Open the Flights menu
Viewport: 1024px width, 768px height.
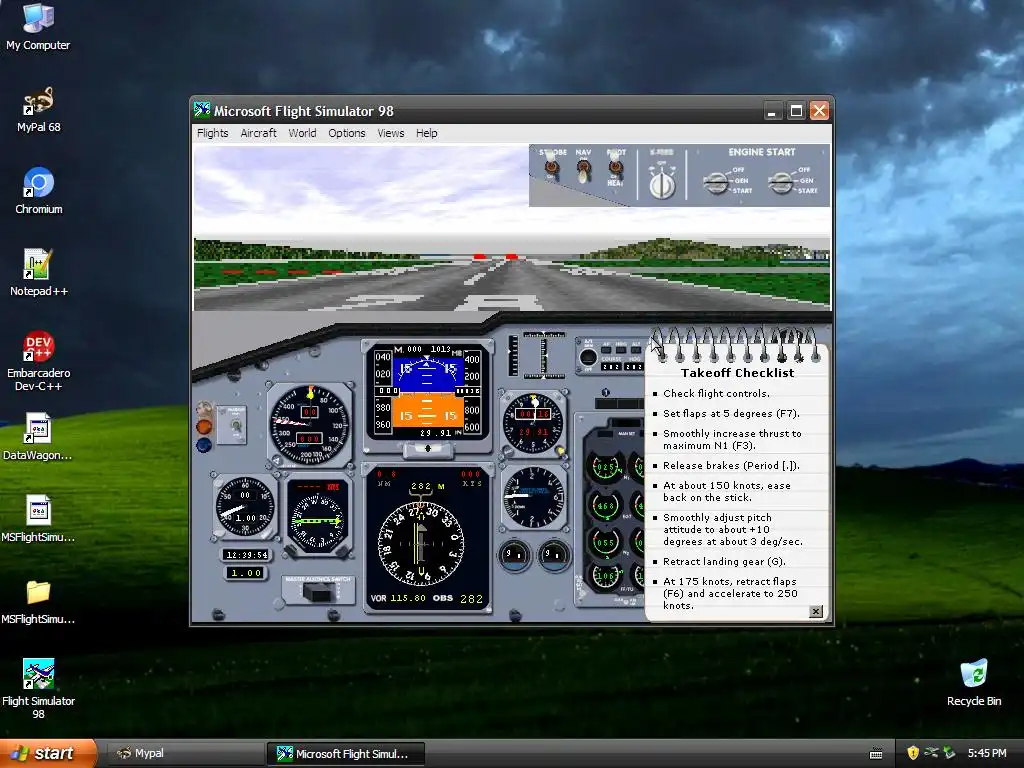coord(213,133)
